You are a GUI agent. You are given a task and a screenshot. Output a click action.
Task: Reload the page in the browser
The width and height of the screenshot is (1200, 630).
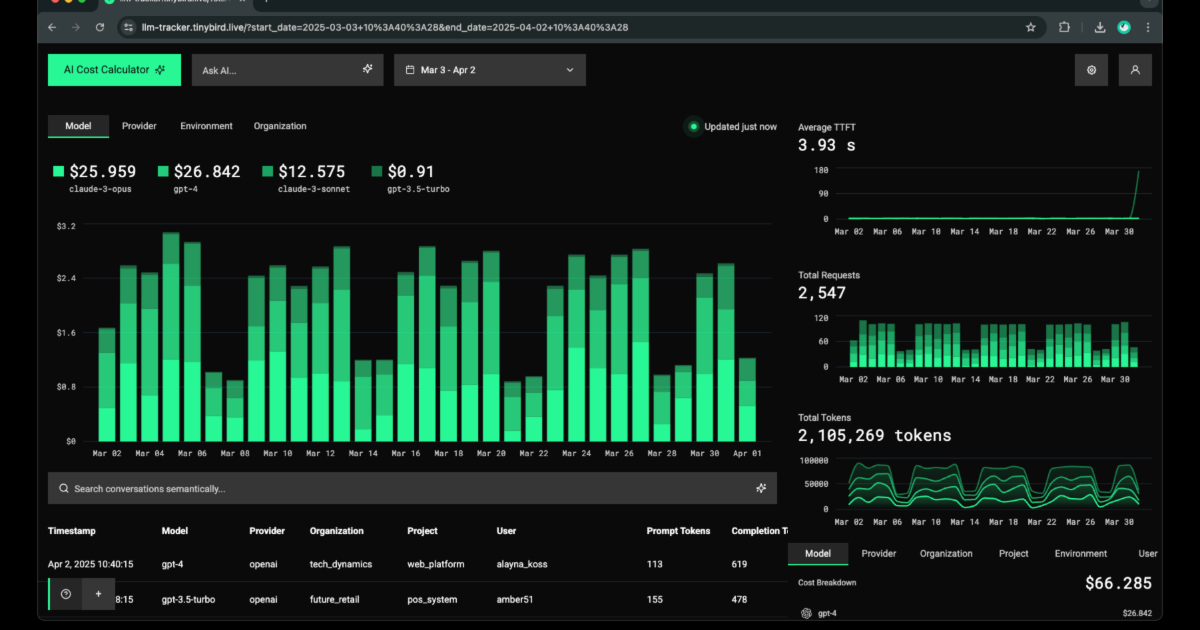click(x=100, y=27)
